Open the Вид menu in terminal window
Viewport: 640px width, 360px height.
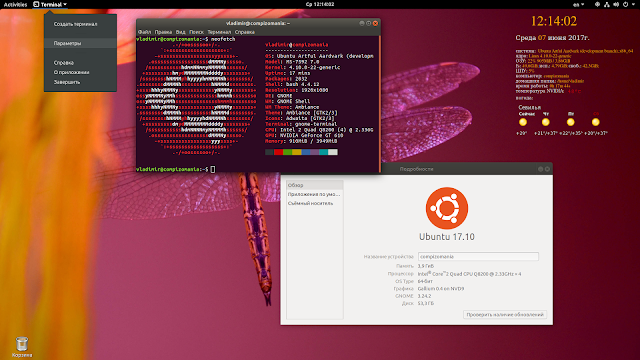180,32
